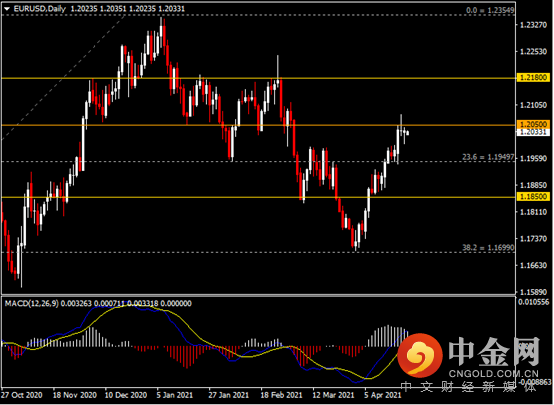Image resolution: width=554 pixels, height=405 pixels.
Task: Select the 1.18500 horizontal line price label
Action: tap(533, 196)
